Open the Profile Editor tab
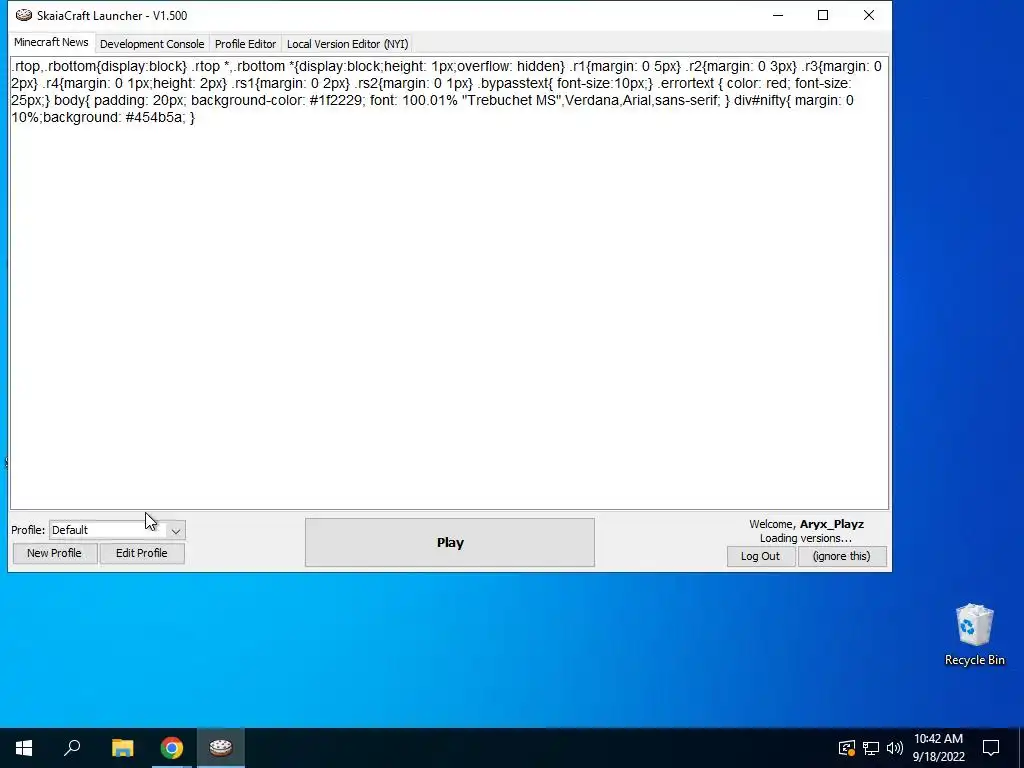1024x768 pixels. (x=245, y=44)
